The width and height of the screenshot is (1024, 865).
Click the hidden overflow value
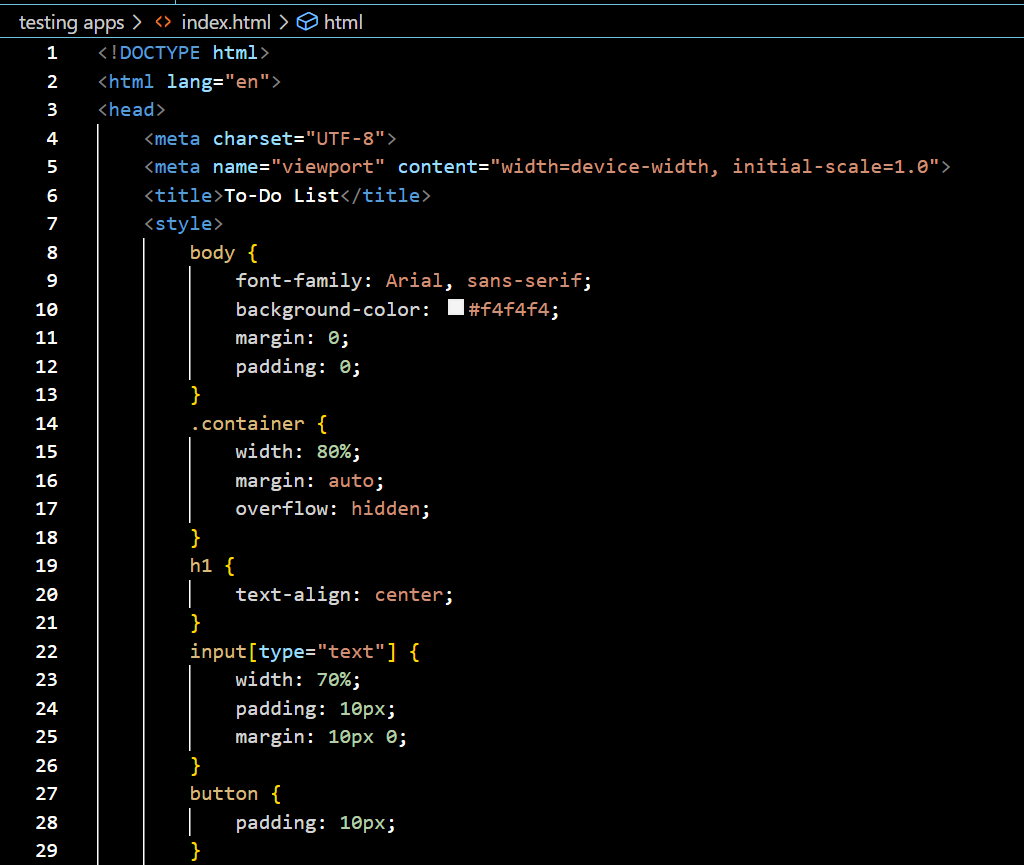(386, 509)
